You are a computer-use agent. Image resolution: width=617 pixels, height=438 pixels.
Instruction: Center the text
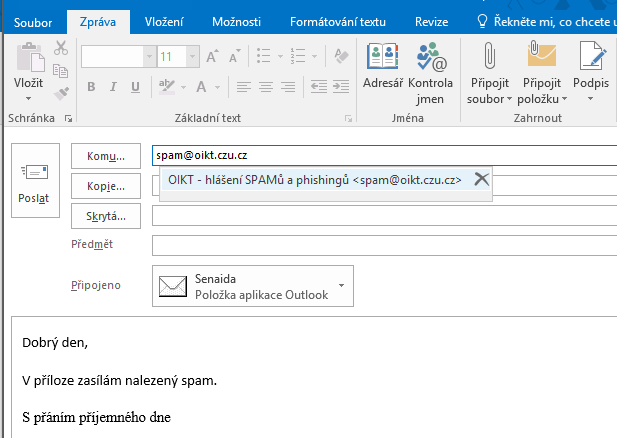pos(266,87)
